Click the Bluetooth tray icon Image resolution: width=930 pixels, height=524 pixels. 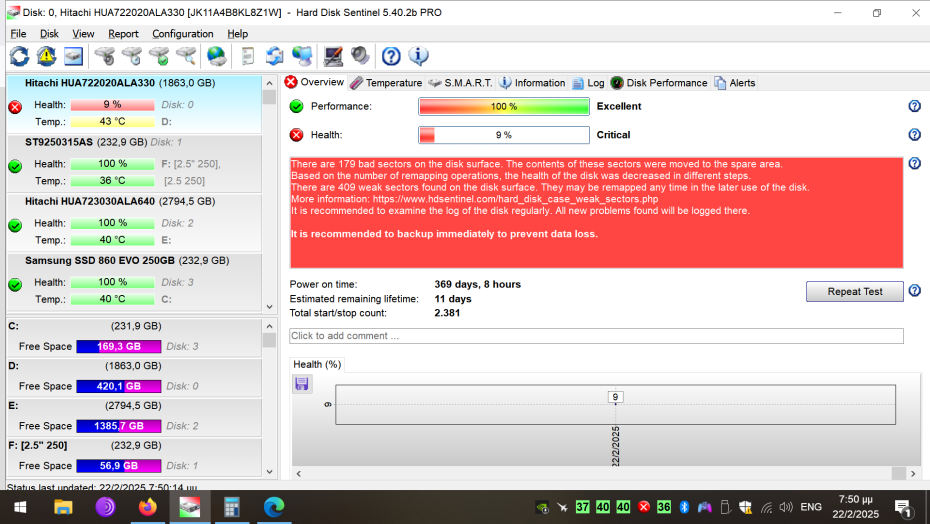[684, 507]
